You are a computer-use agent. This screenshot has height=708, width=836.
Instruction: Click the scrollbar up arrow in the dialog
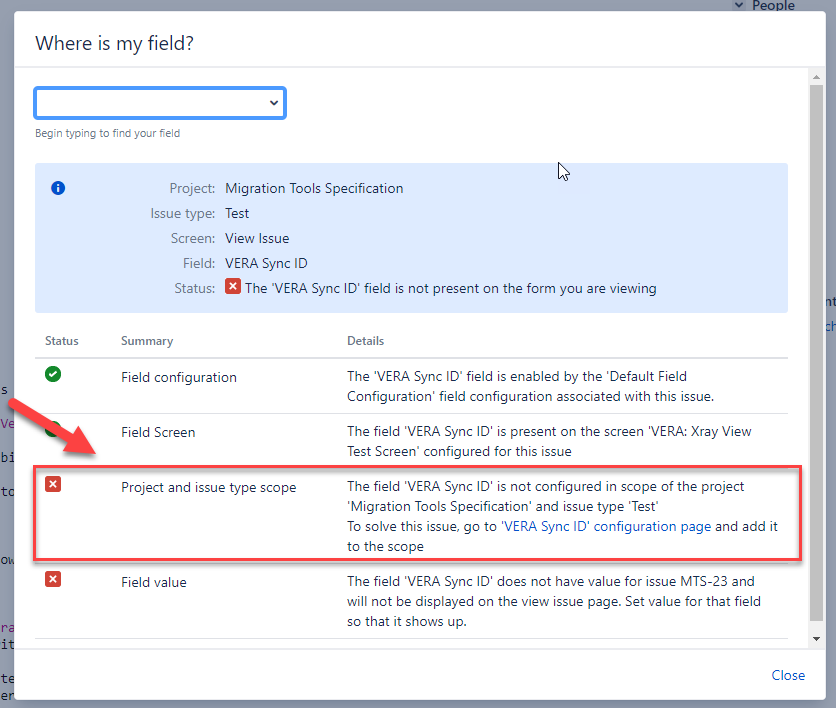tap(817, 77)
